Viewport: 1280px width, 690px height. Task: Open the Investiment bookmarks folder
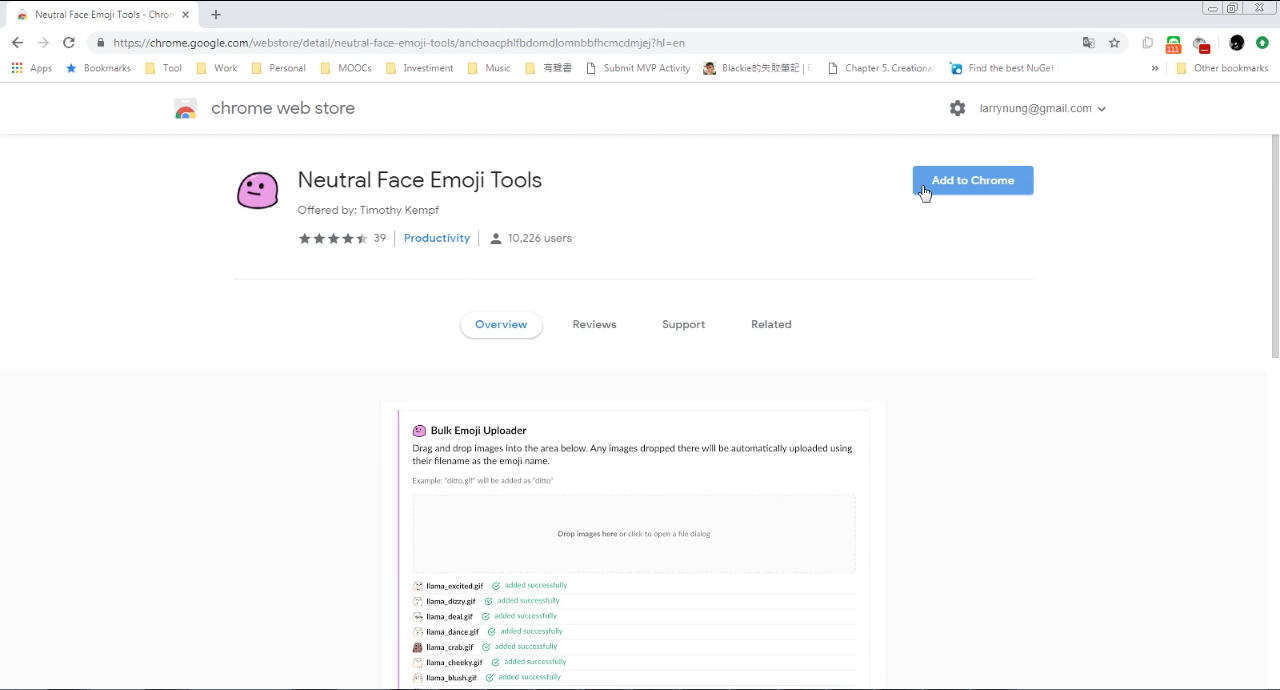click(419, 68)
